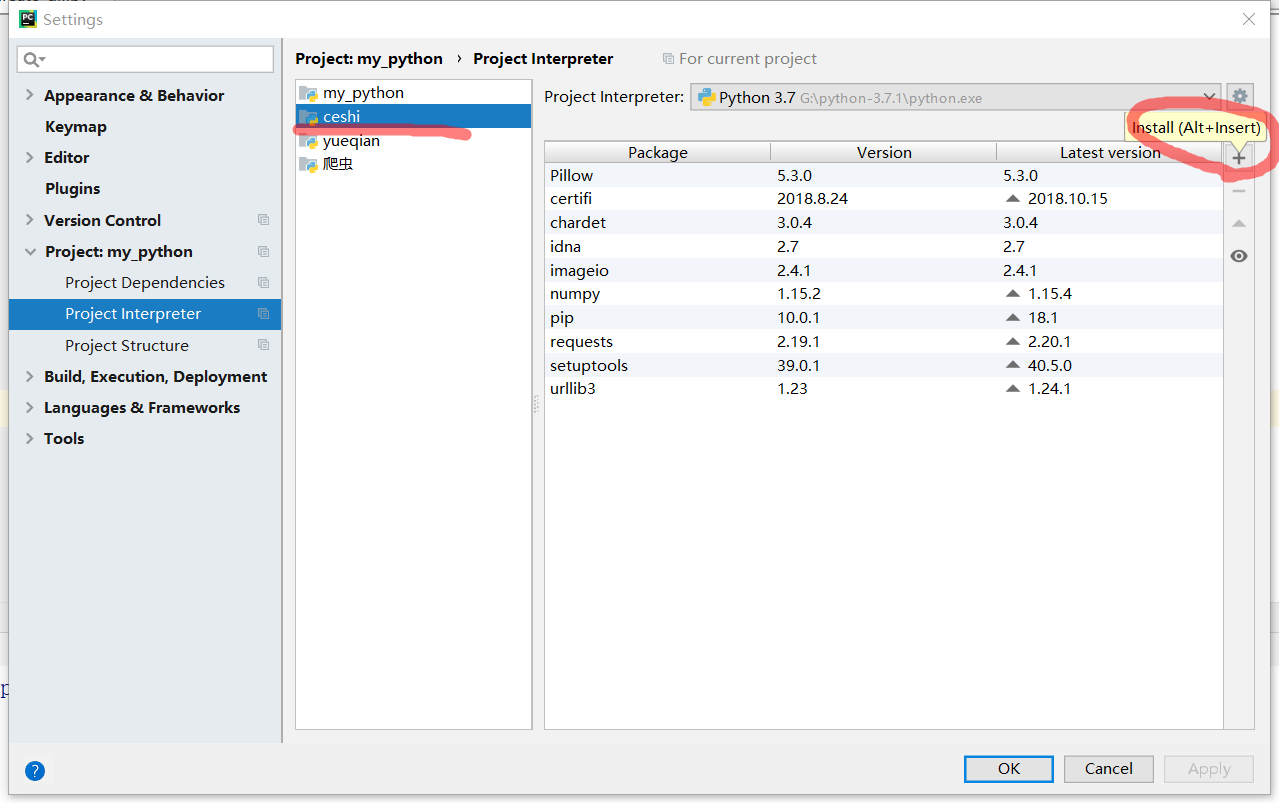Click the search magnifier icon in the settings search box

(34, 60)
